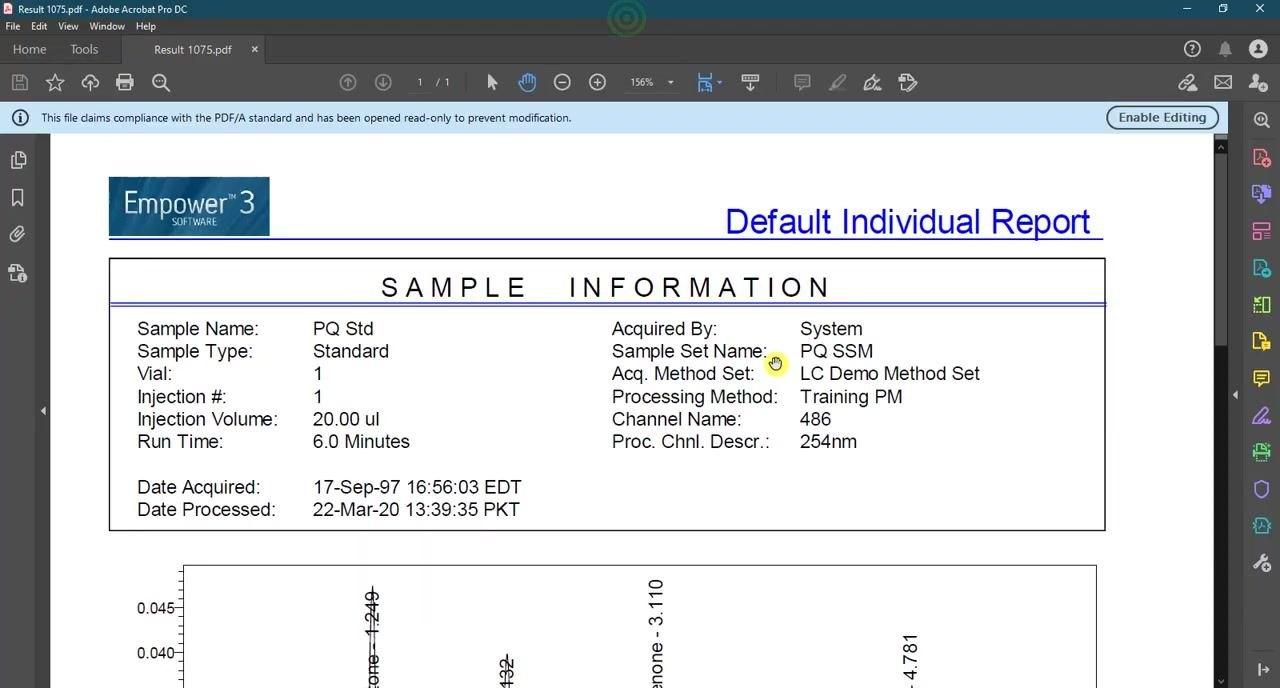The image size is (1280, 688).
Task: Expand the left navigation pane arrow
Action: (43, 411)
